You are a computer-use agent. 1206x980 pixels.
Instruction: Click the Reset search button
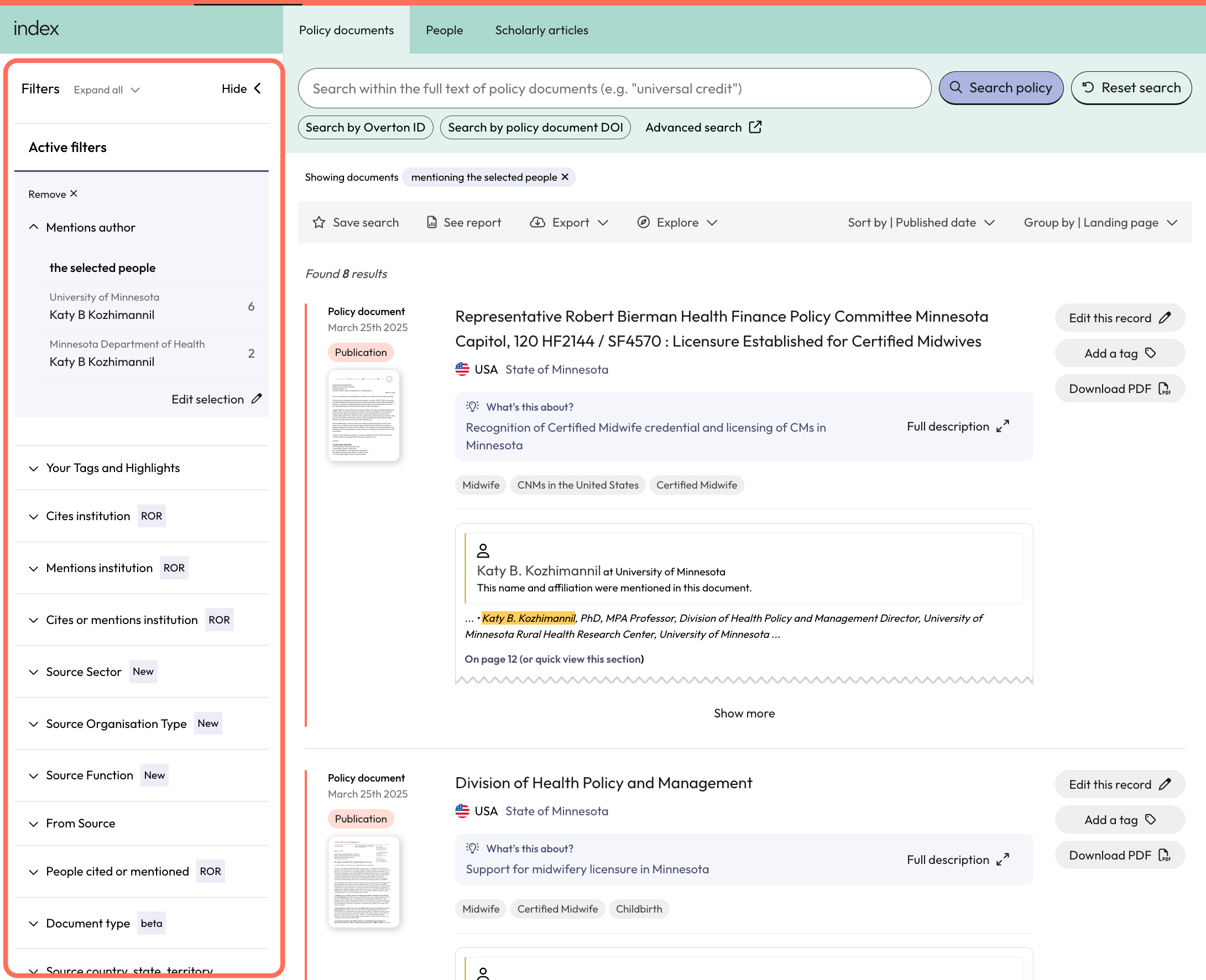[1131, 88]
